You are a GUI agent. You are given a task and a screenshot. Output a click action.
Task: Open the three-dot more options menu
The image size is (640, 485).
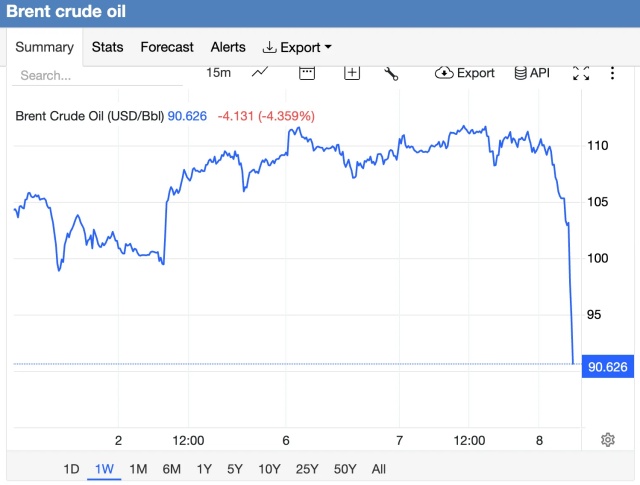tap(612, 72)
